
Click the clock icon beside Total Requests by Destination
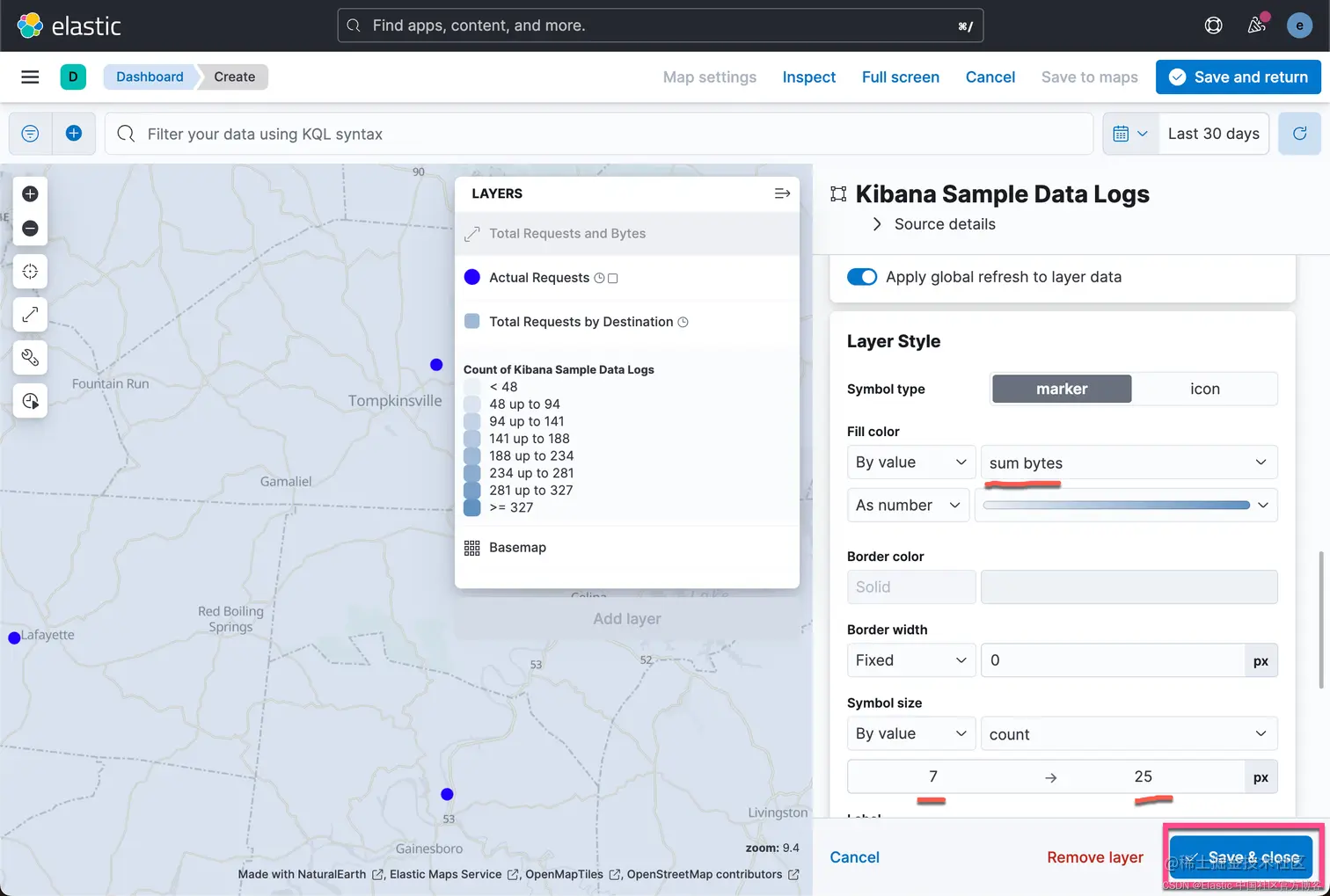[683, 322]
